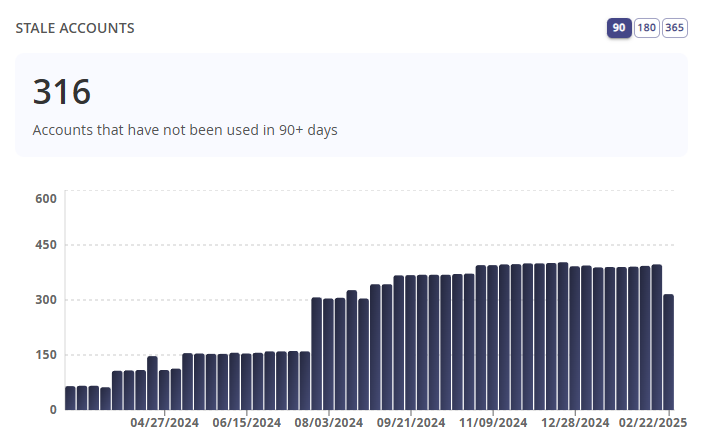The width and height of the screenshot is (701, 442).
Task: Switch to the 180 days range
Action: pos(646,28)
